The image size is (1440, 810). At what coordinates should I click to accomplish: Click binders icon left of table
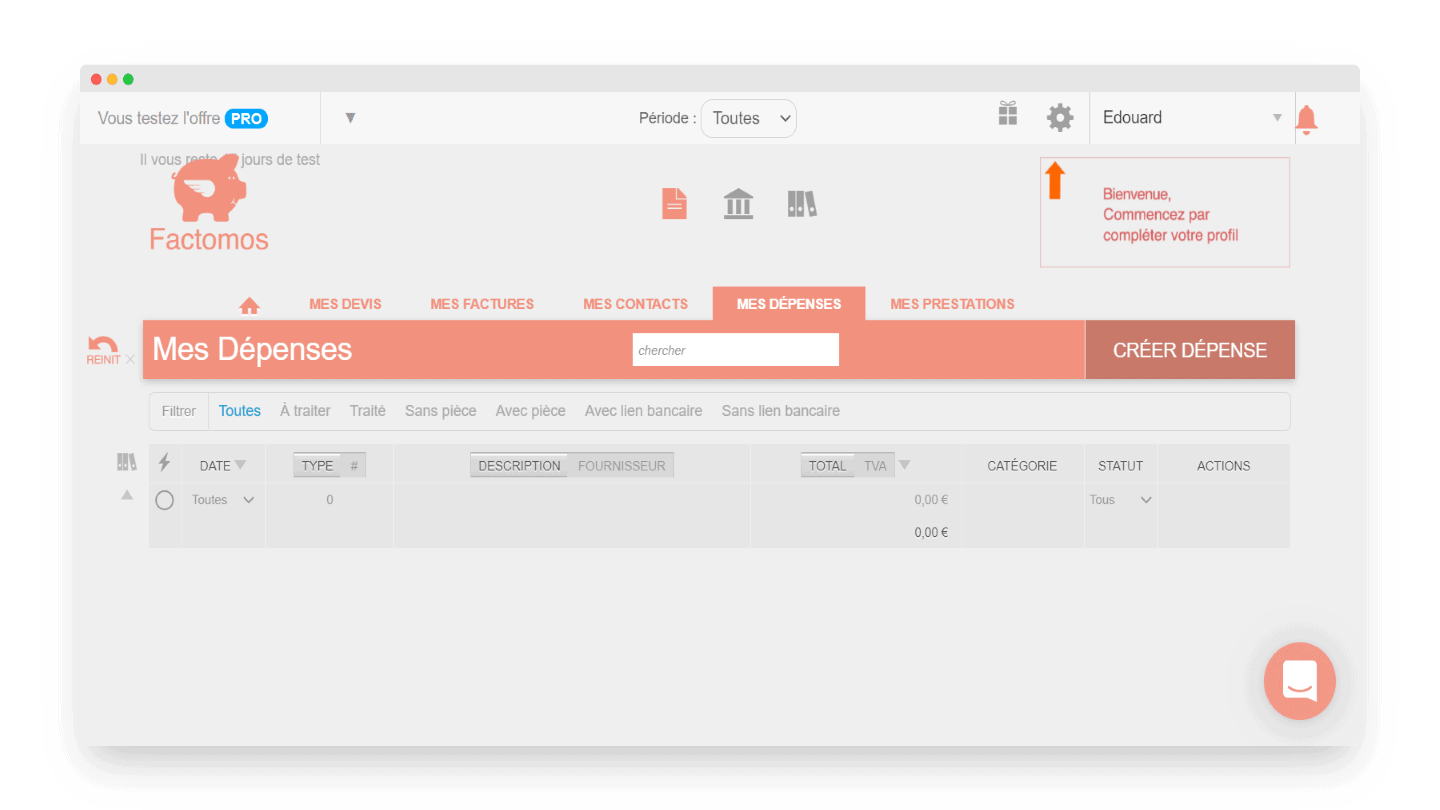pos(127,462)
